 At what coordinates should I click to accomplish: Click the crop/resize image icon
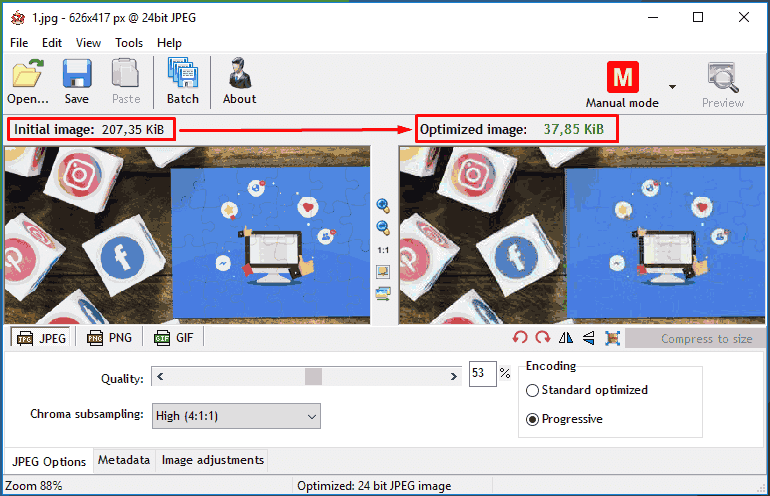[612, 338]
